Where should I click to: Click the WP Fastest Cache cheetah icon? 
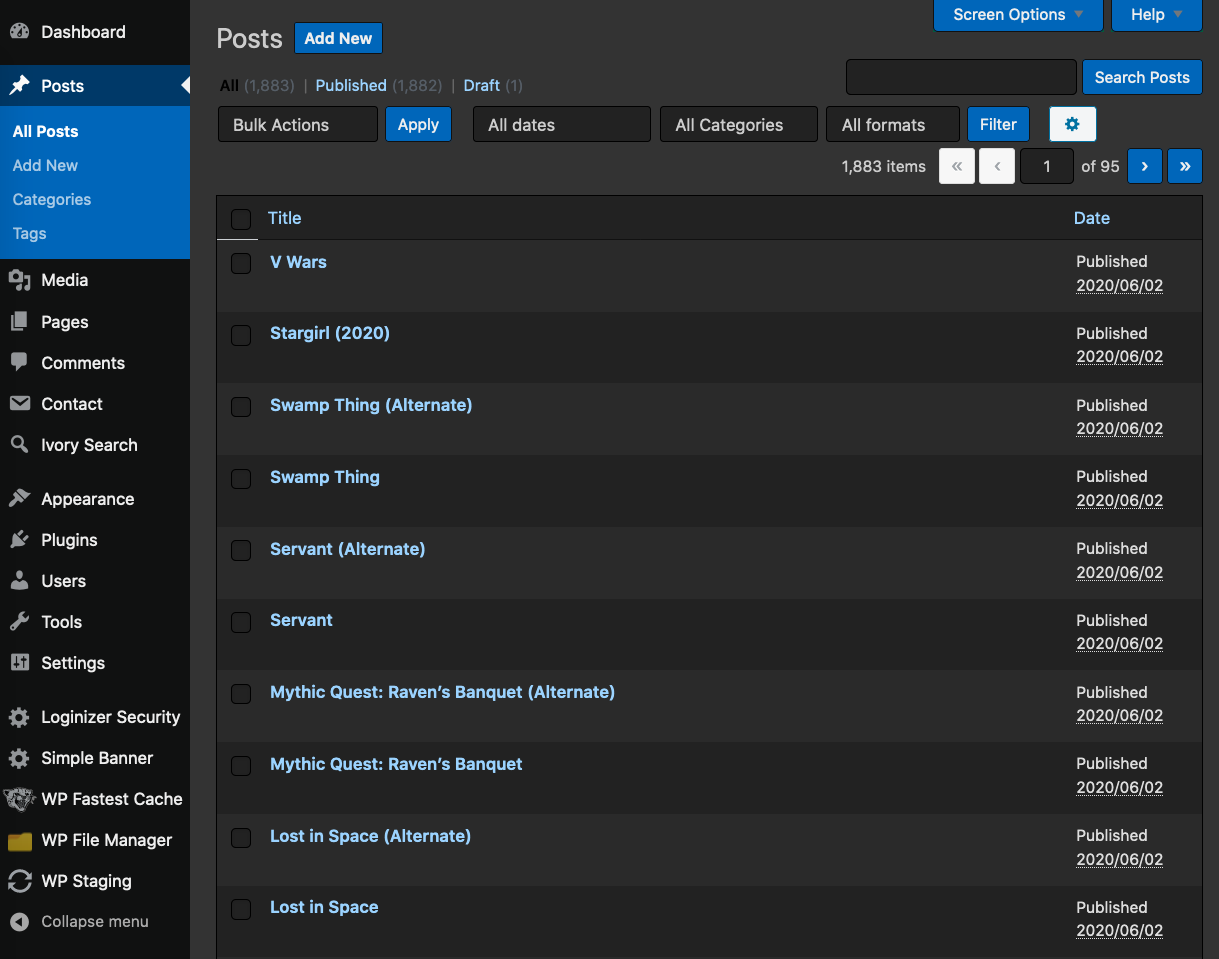coord(20,799)
